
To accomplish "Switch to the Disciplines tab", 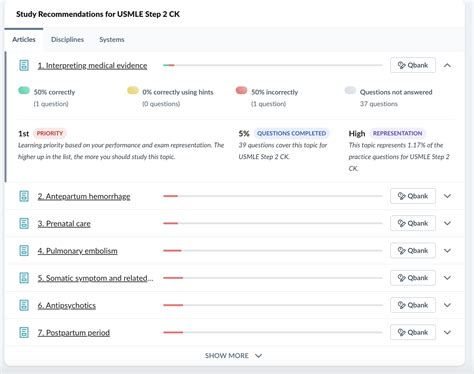I will click(67, 39).
